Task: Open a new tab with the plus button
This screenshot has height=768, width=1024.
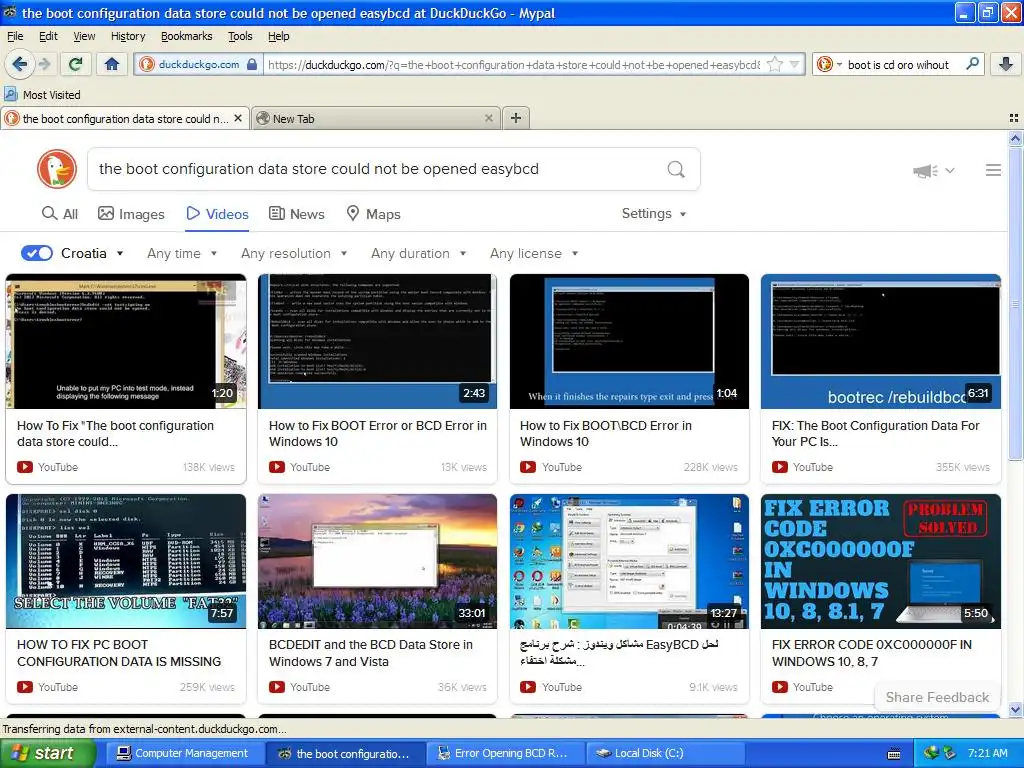Action: (516, 118)
